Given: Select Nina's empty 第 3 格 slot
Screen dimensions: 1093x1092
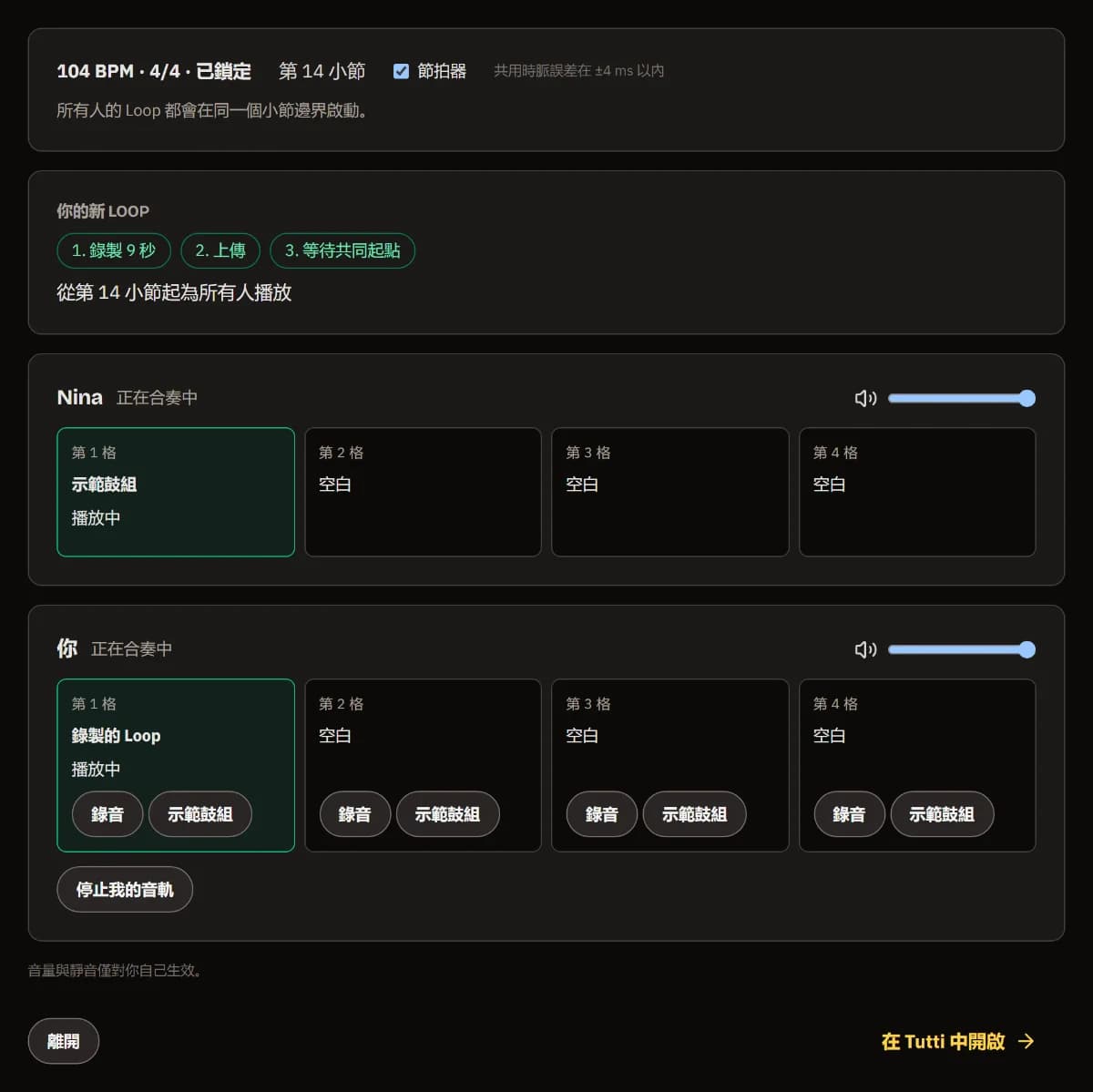Looking at the screenshot, I should 670,492.
